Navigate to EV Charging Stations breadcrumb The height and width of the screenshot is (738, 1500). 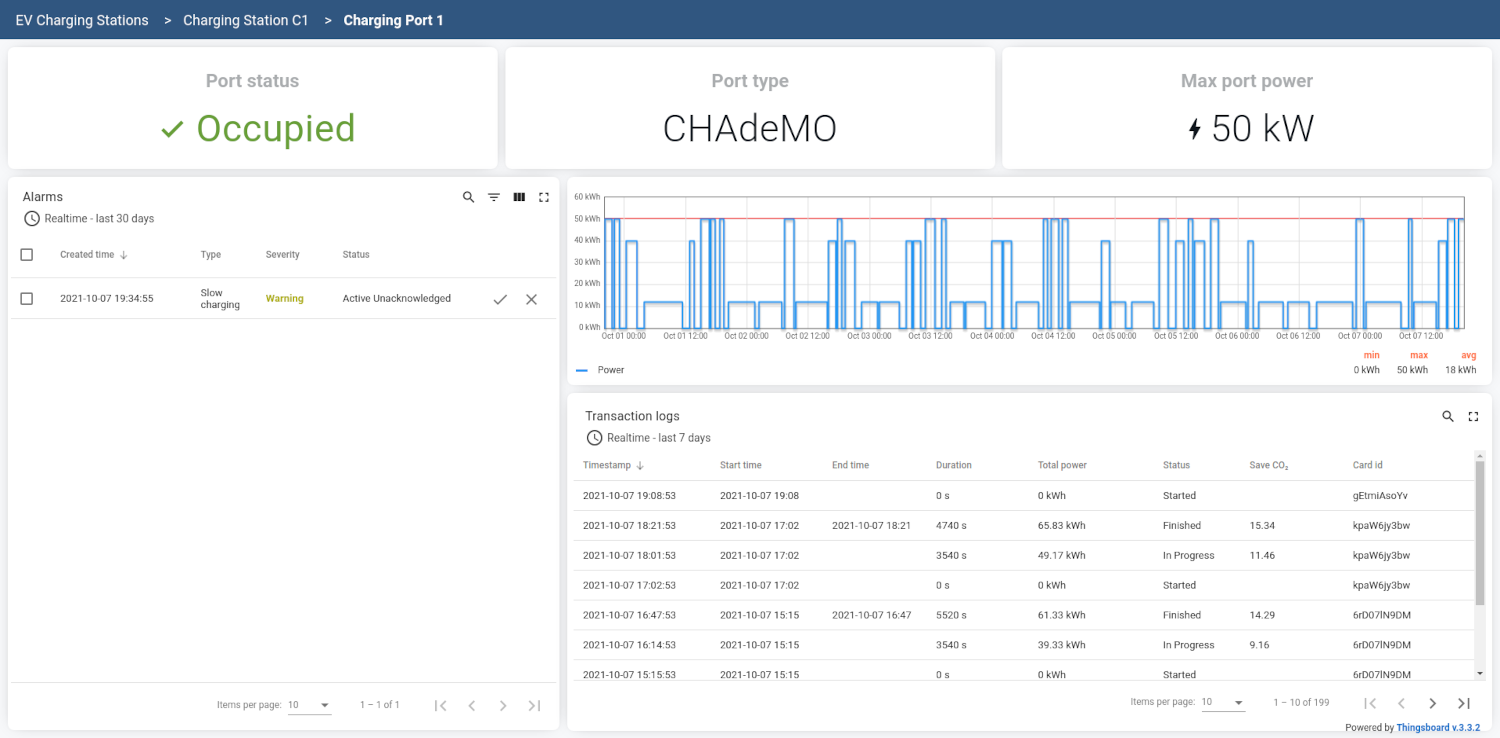(82, 20)
